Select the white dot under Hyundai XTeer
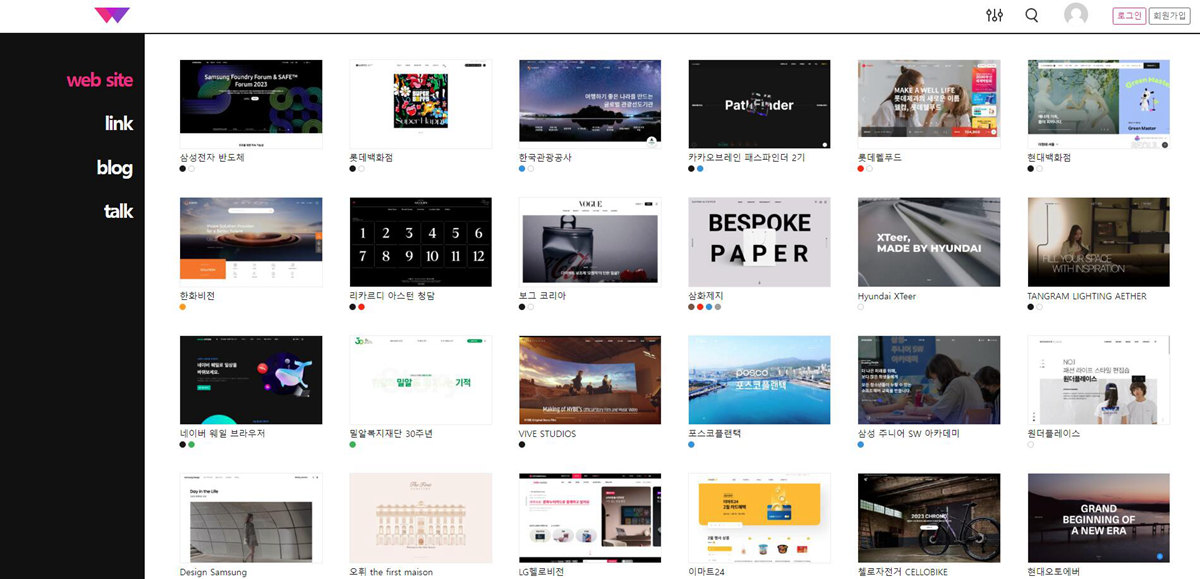 click(861, 307)
